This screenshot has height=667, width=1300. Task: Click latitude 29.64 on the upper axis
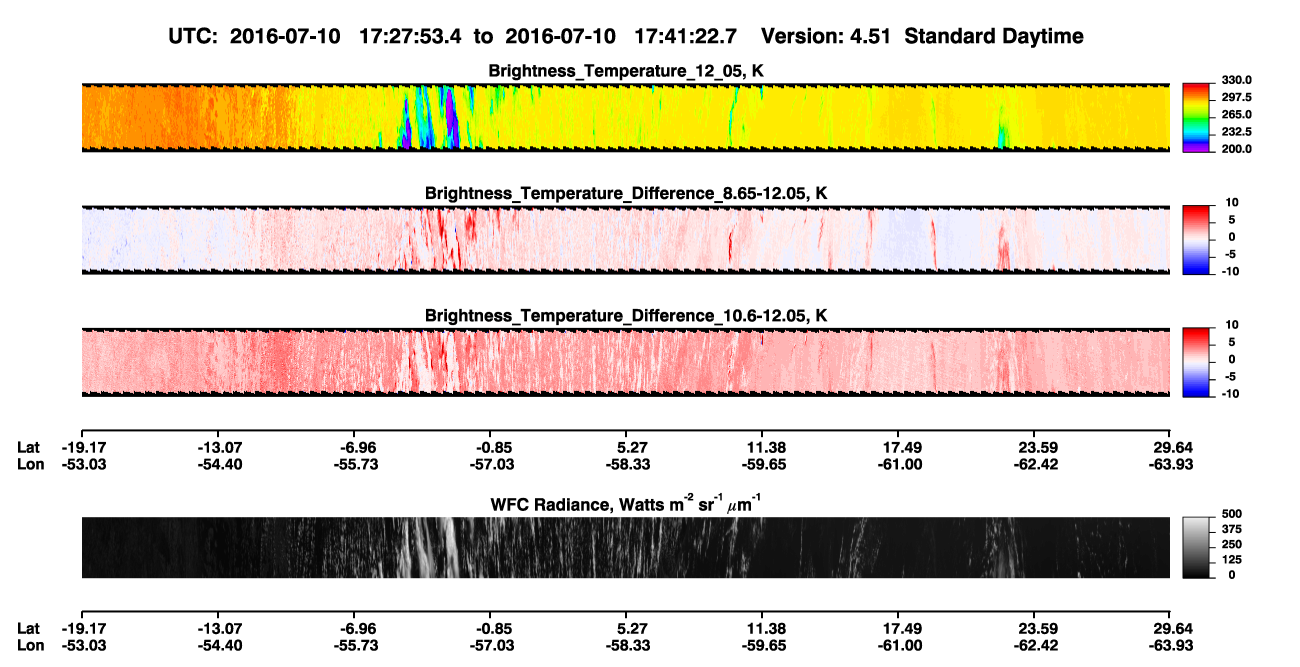1171,448
